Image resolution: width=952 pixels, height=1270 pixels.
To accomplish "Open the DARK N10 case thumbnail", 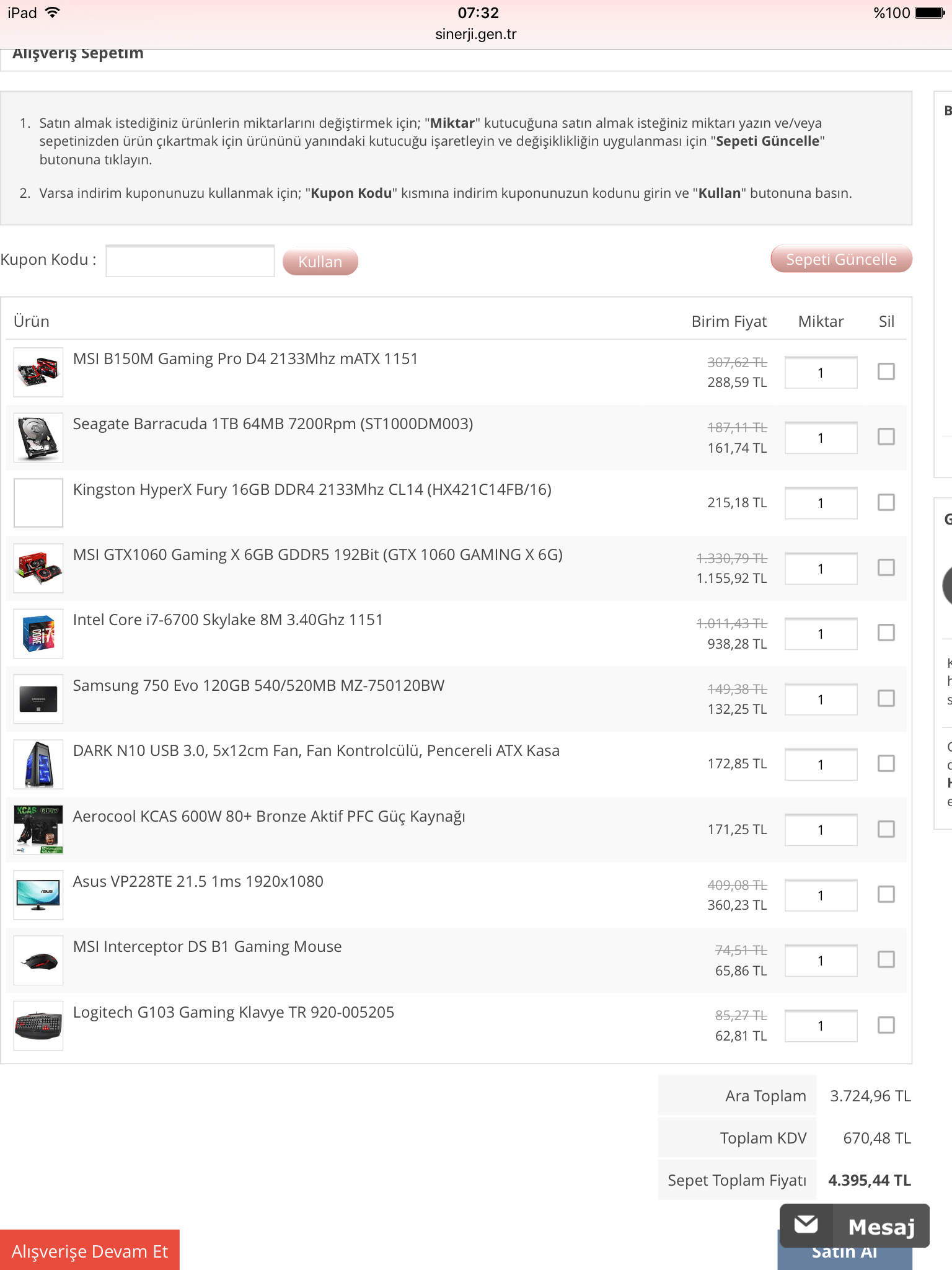I will (x=38, y=764).
